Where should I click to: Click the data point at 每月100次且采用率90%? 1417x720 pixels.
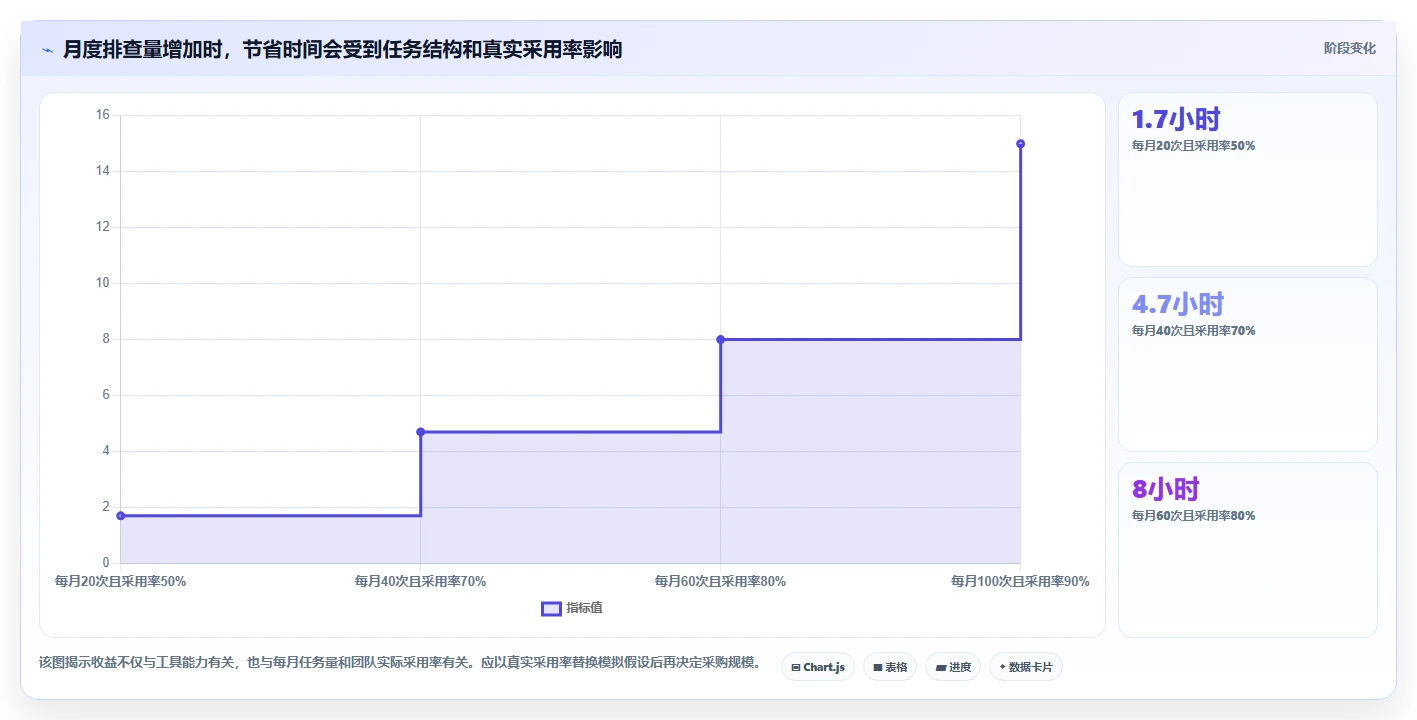1021,144
